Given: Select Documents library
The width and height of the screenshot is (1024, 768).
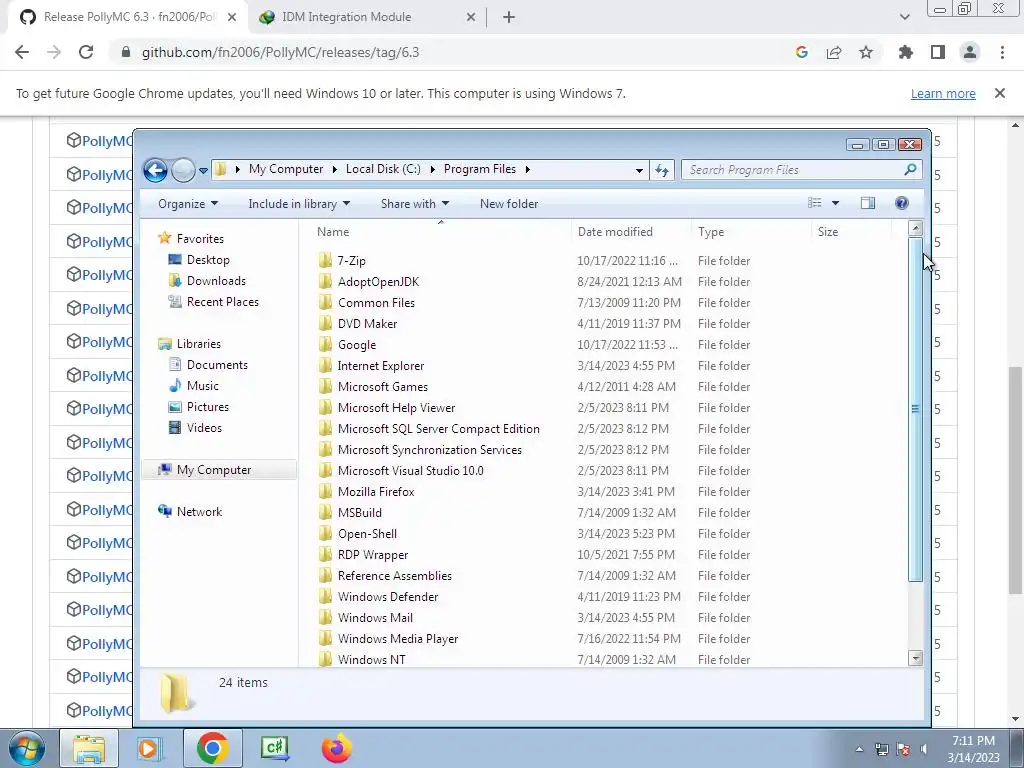Looking at the screenshot, I should [x=217, y=364].
